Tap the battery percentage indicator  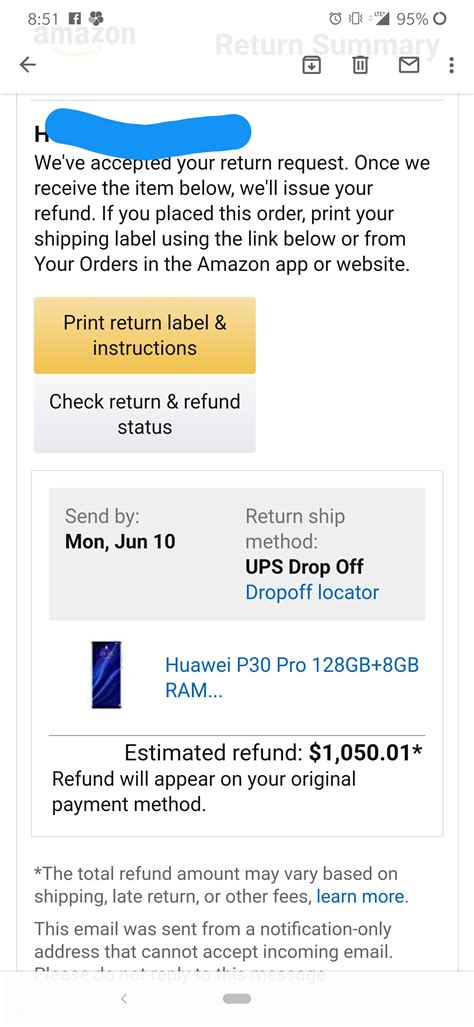412,18
